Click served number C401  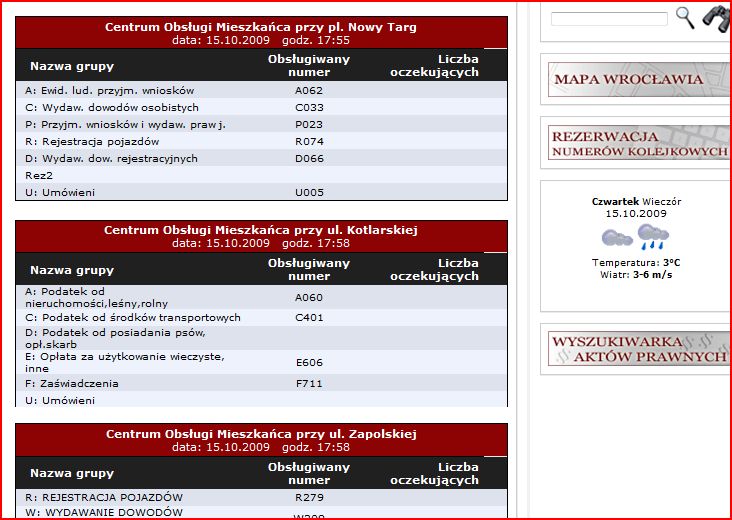click(x=309, y=317)
